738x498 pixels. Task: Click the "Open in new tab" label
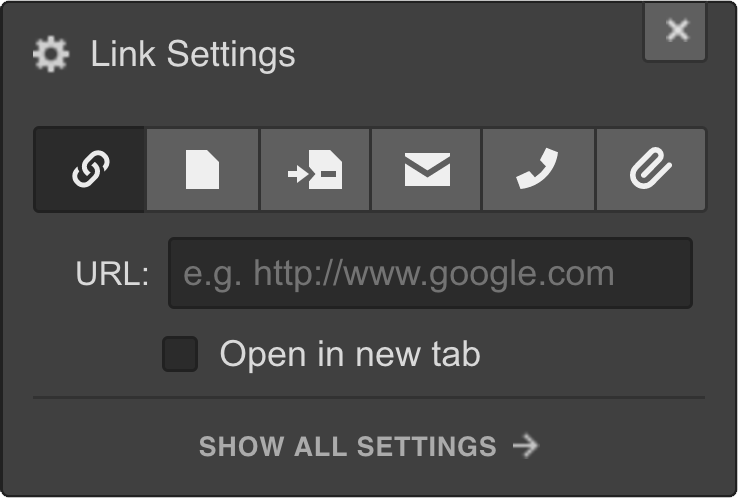pos(350,354)
